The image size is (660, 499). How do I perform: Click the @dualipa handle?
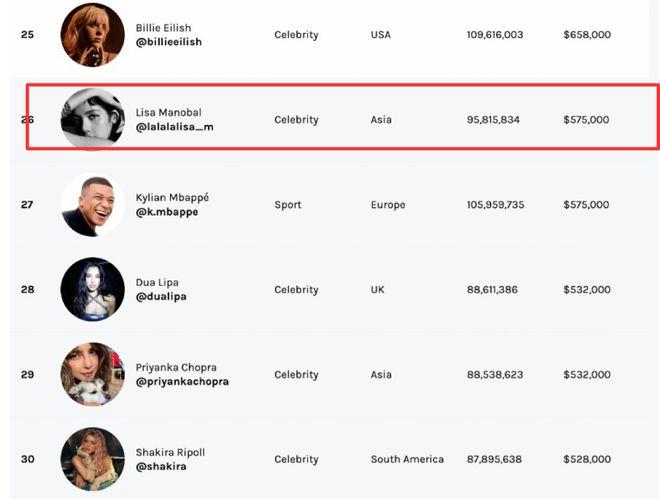161,297
